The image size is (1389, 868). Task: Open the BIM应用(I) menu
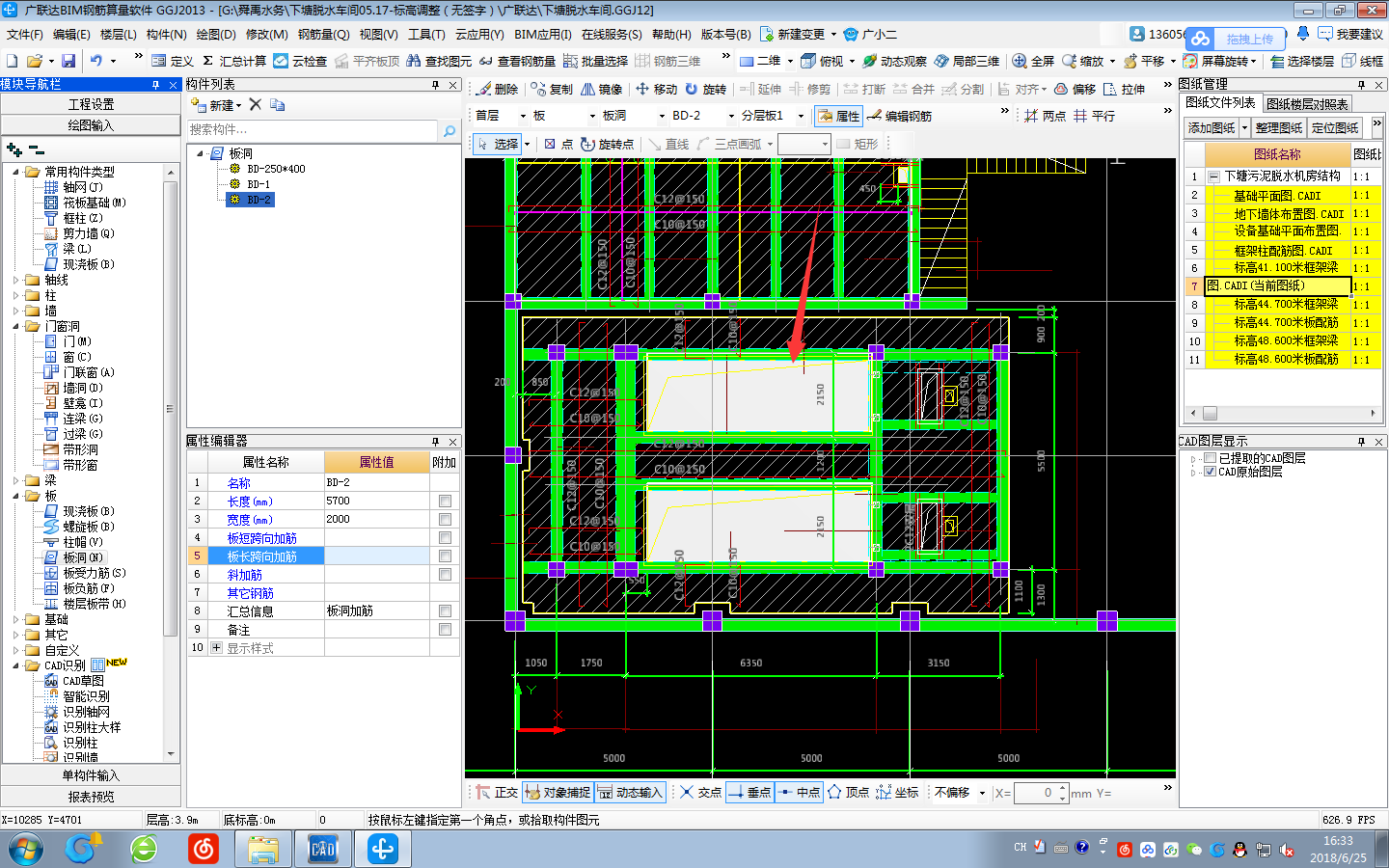point(542,34)
